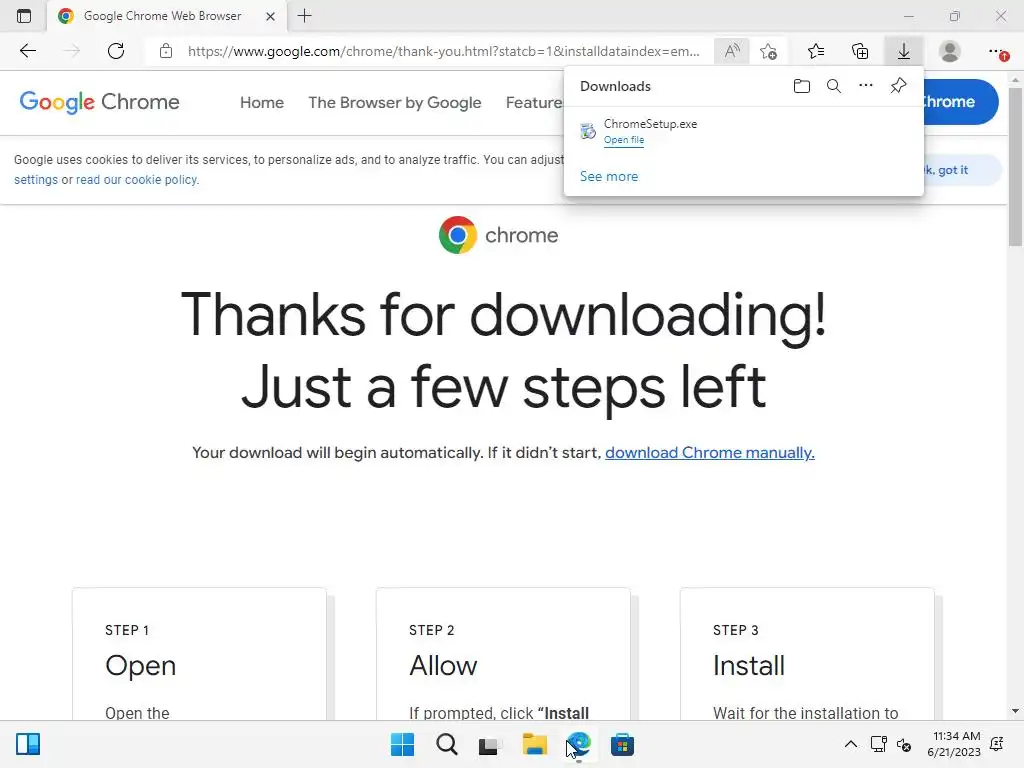Viewport: 1024px width, 768px height.
Task: Click the blue Chrome download button
Action: pos(961,102)
